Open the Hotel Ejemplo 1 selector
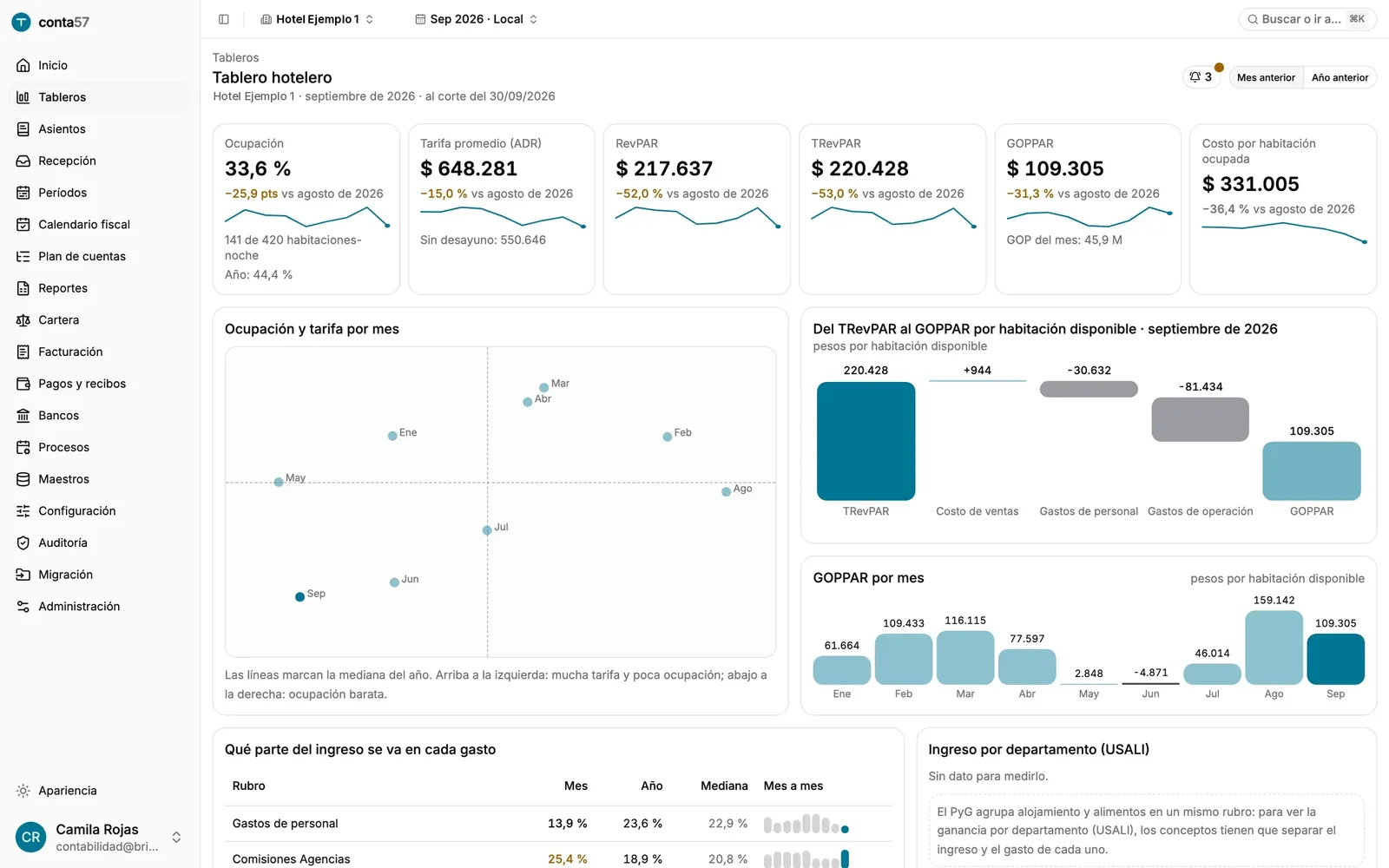1389x868 pixels. coord(317,19)
